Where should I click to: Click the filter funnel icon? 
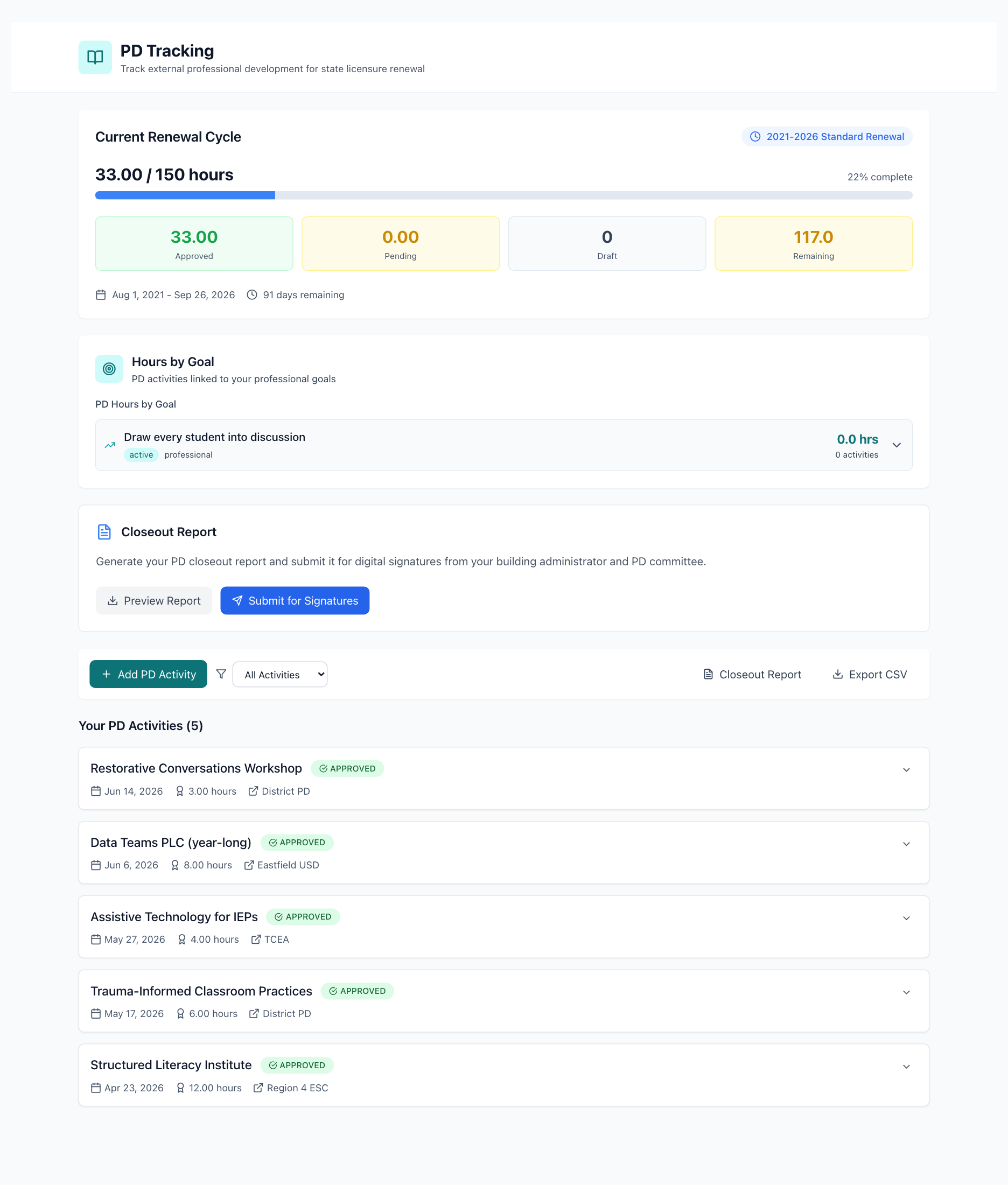point(221,674)
